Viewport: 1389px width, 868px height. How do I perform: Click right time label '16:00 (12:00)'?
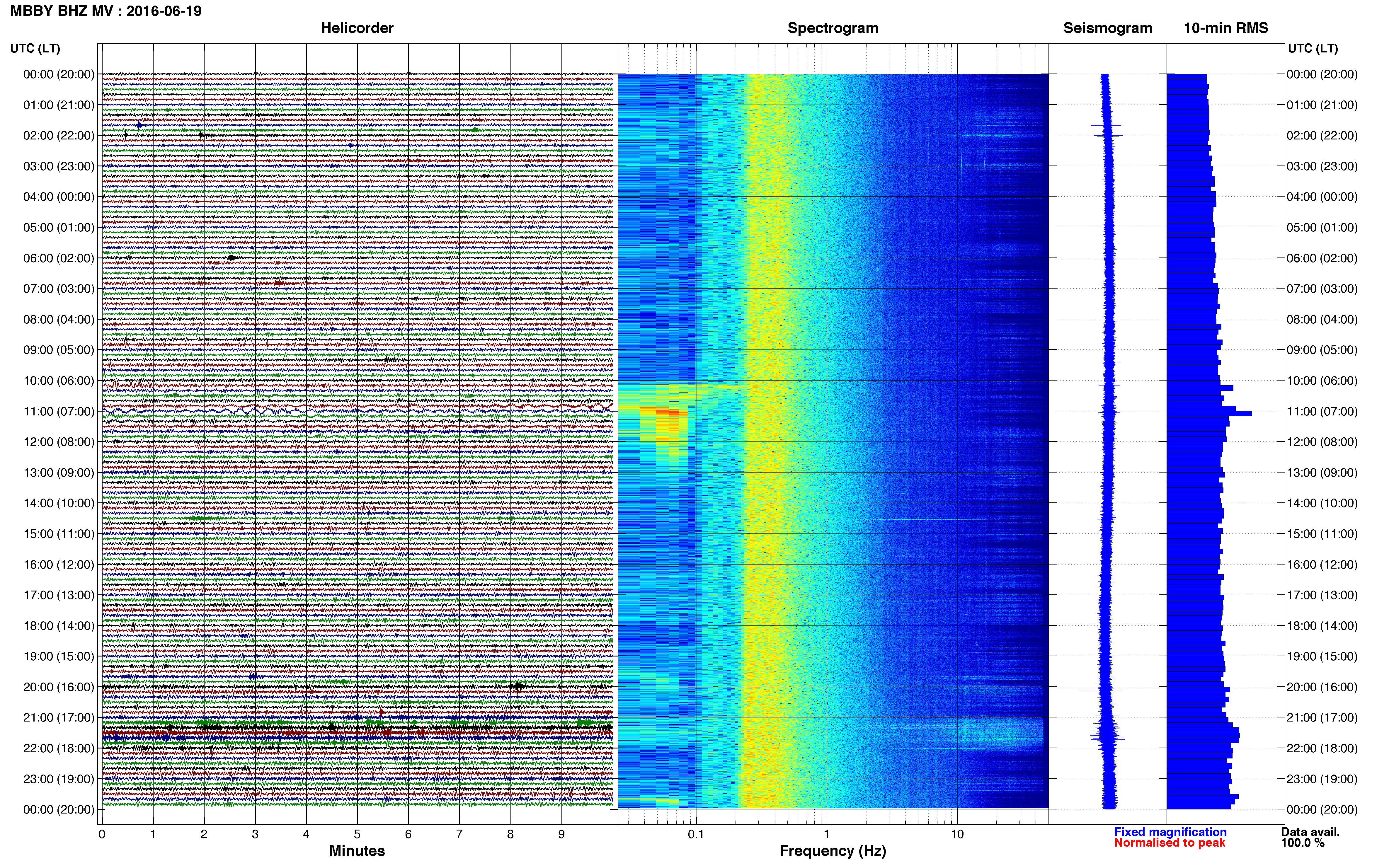click(1322, 564)
